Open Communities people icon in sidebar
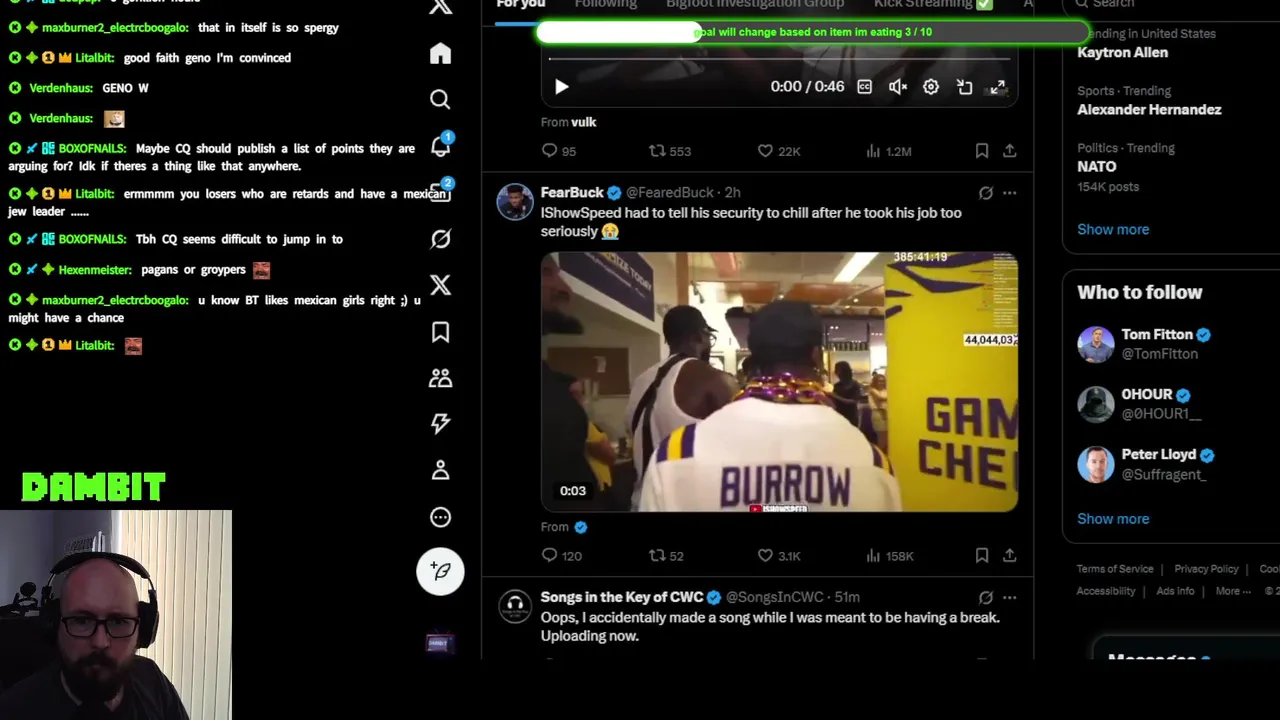Image resolution: width=1280 pixels, height=720 pixels. (x=440, y=378)
